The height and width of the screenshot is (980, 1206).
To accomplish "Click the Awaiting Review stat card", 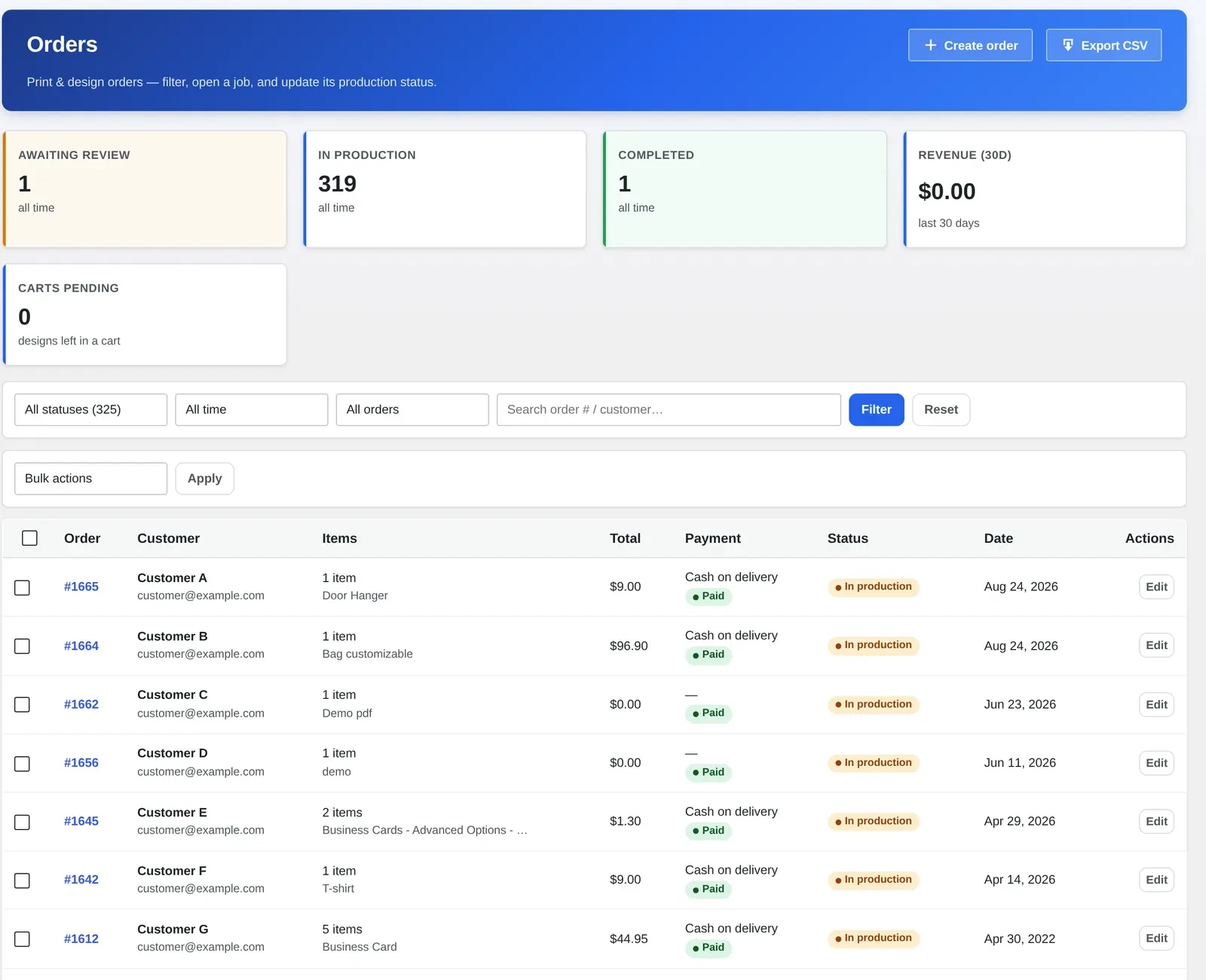I will pyautogui.click(x=145, y=189).
